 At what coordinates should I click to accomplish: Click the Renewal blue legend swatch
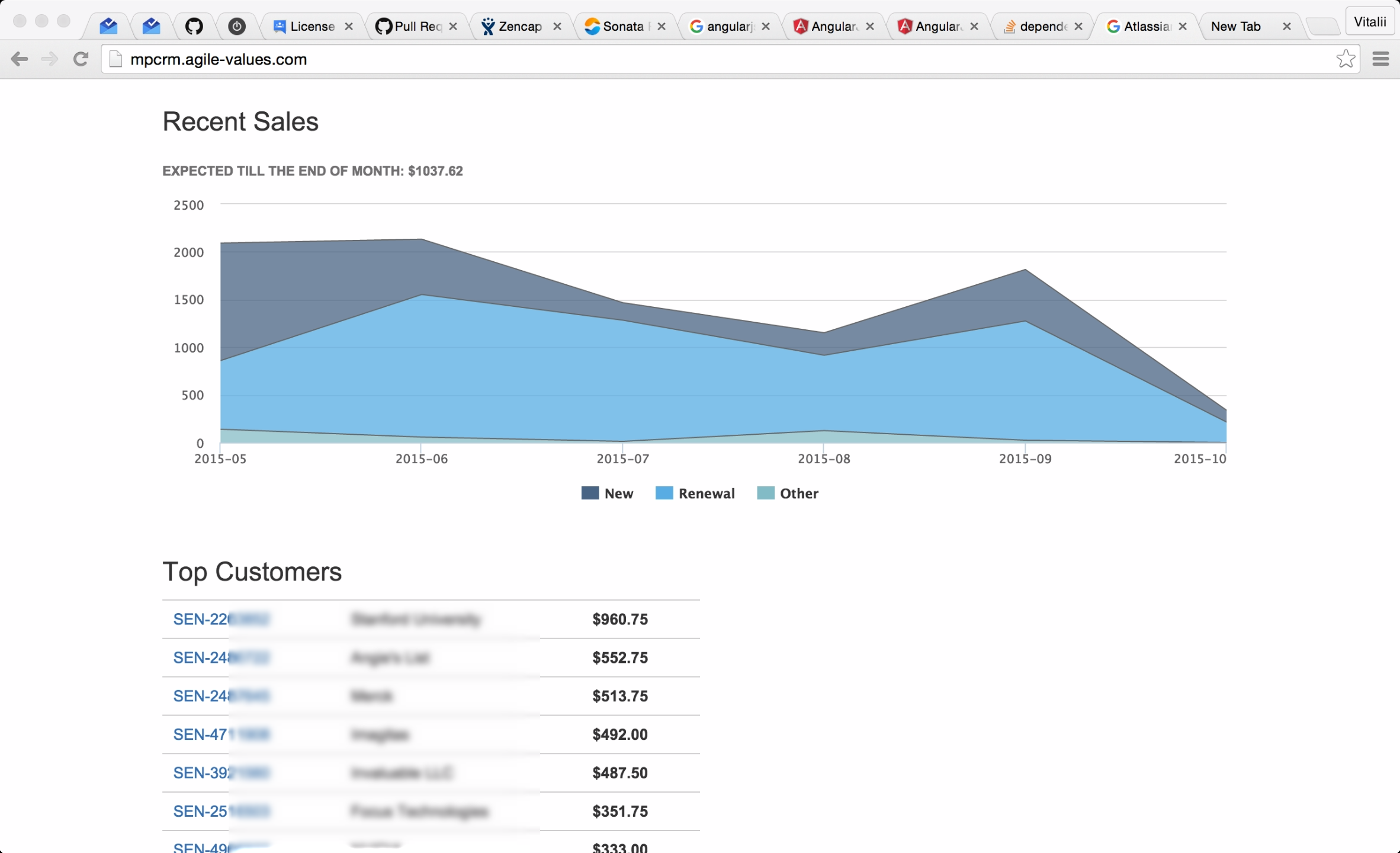[x=664, y=493]
